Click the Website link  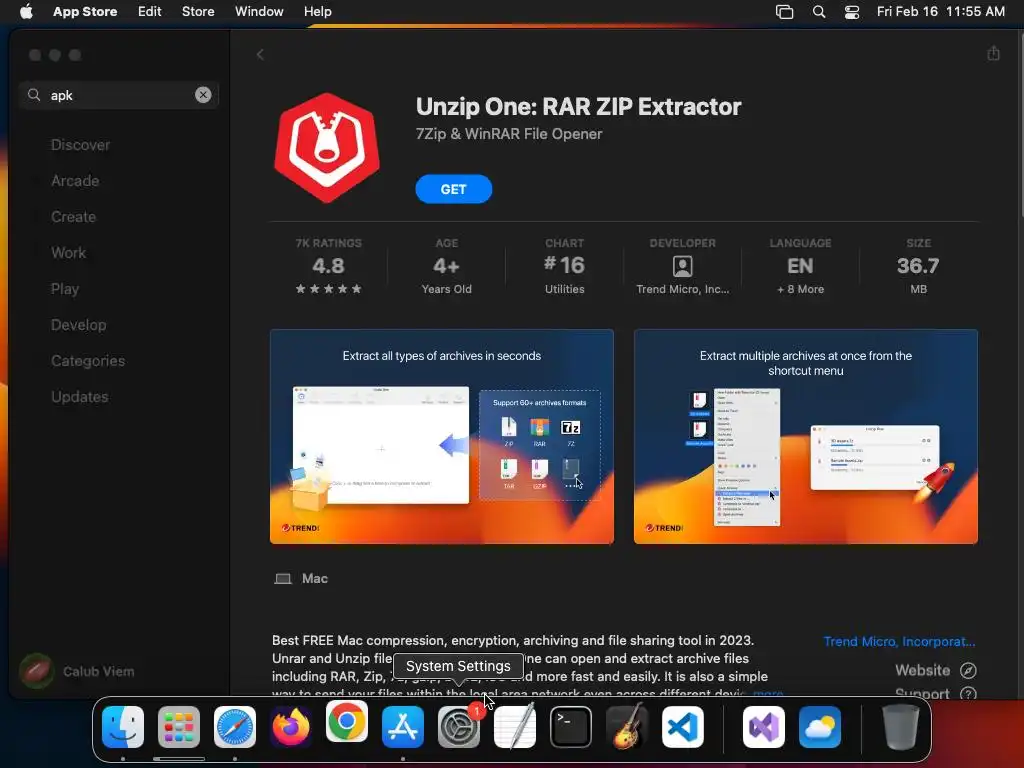[922, 671]
